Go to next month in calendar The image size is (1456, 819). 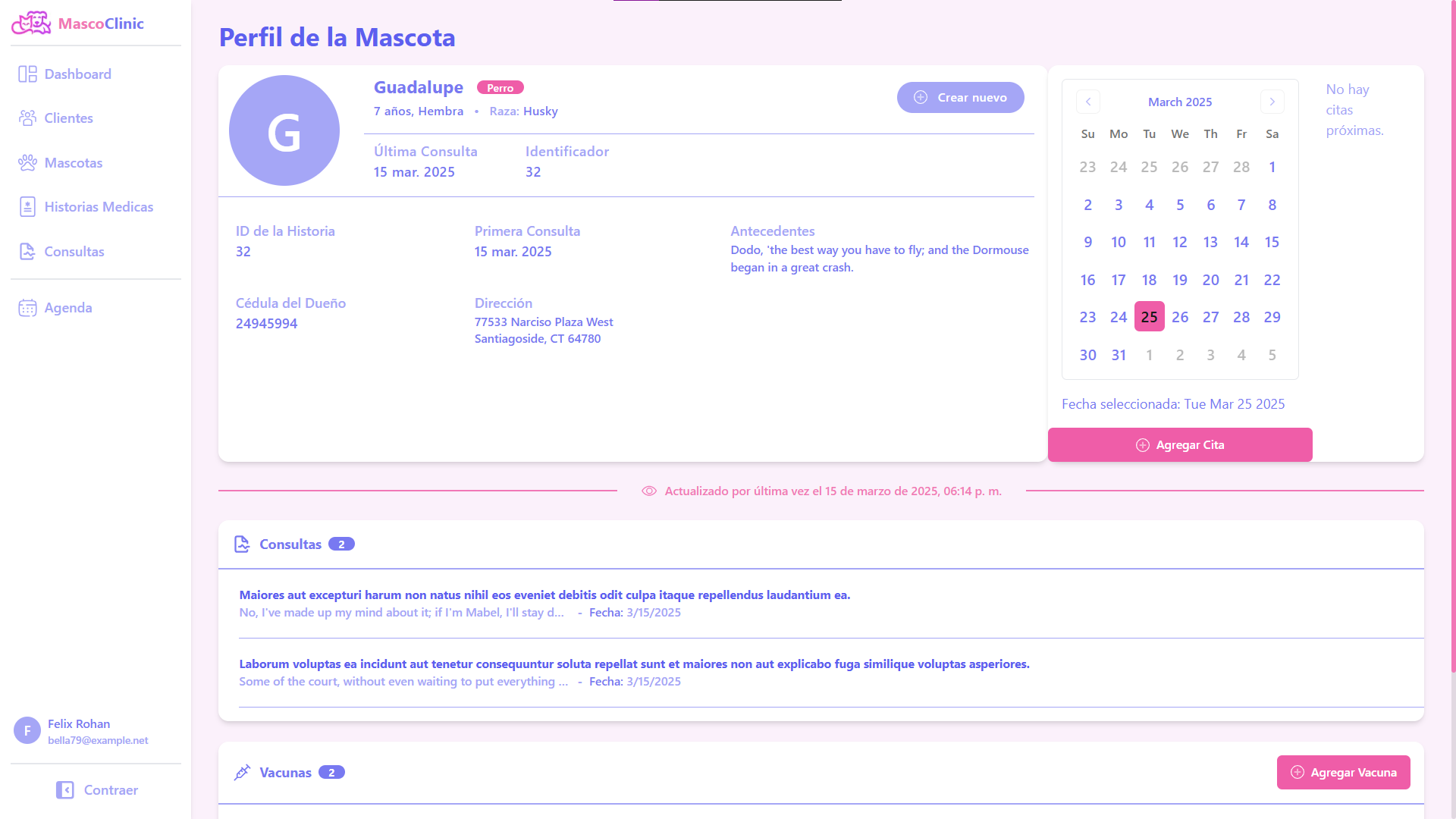1272,102
